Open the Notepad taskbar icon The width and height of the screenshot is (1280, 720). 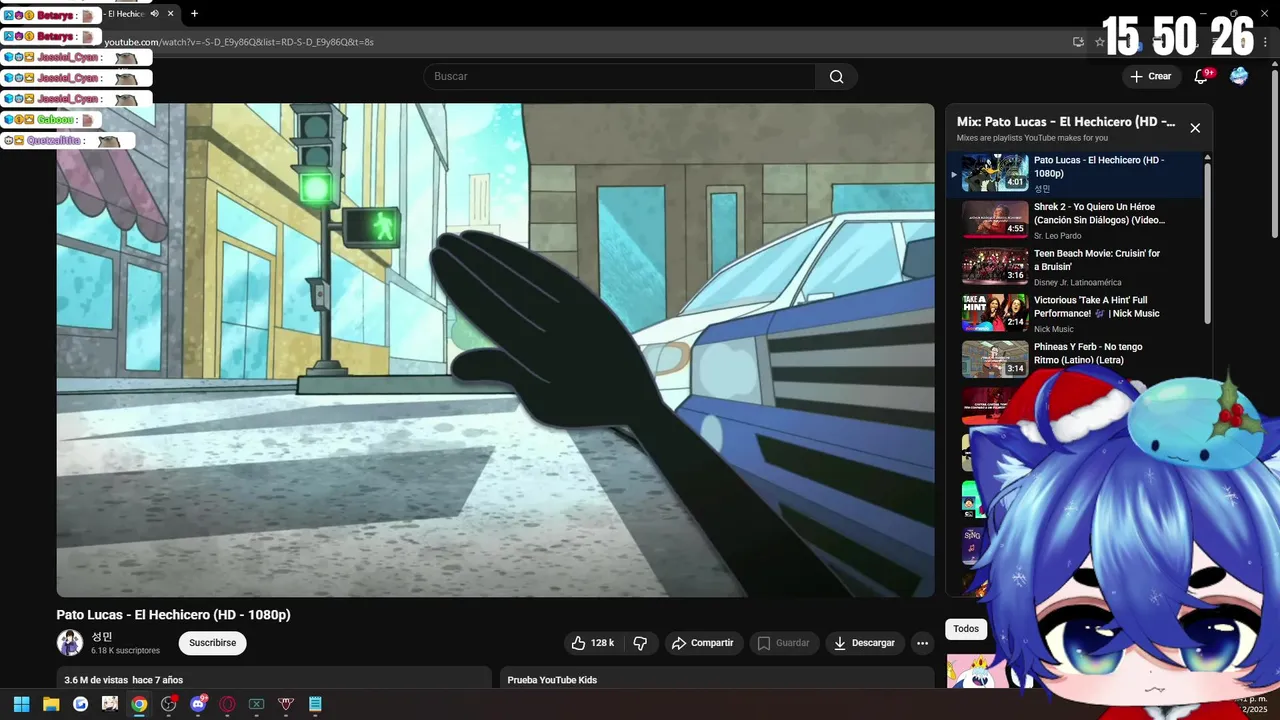[x=315, y=704]
